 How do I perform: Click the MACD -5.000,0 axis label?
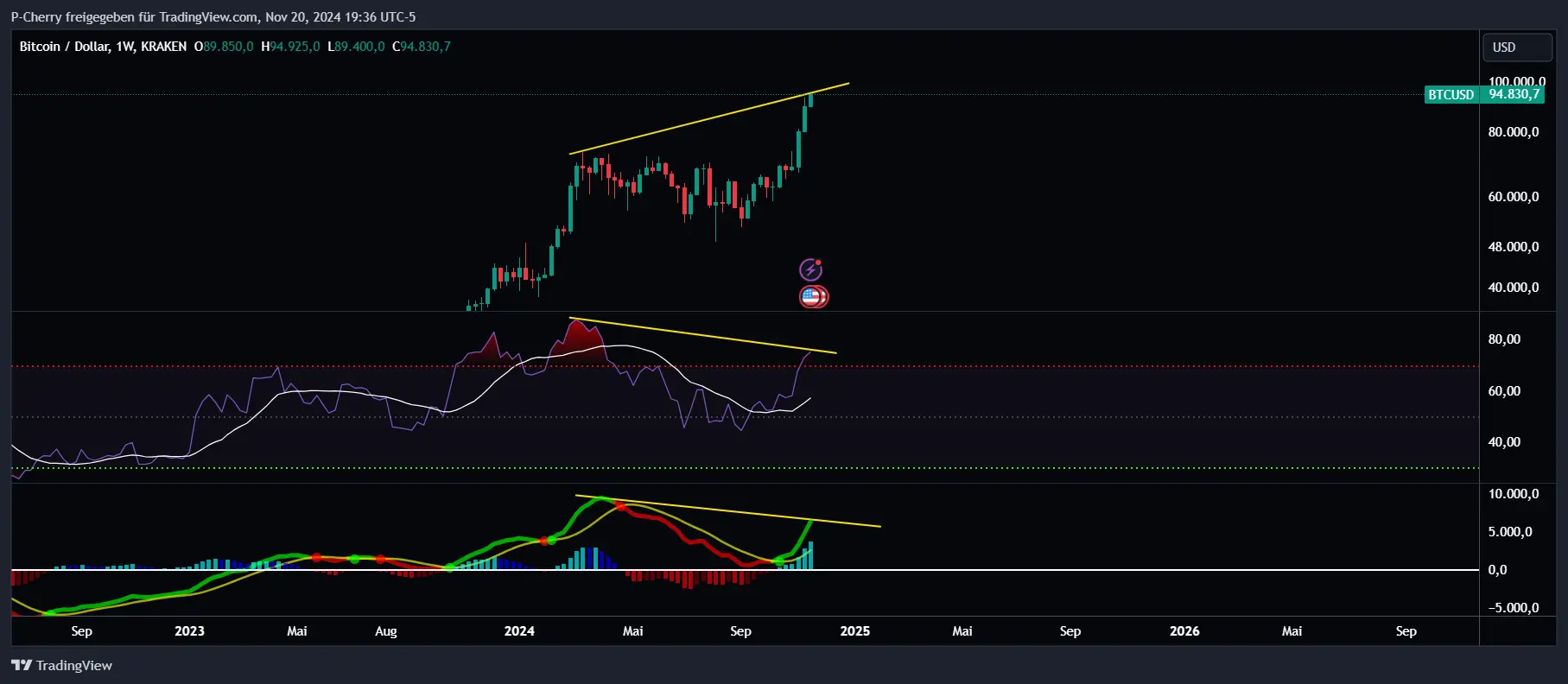(1514, 608)
